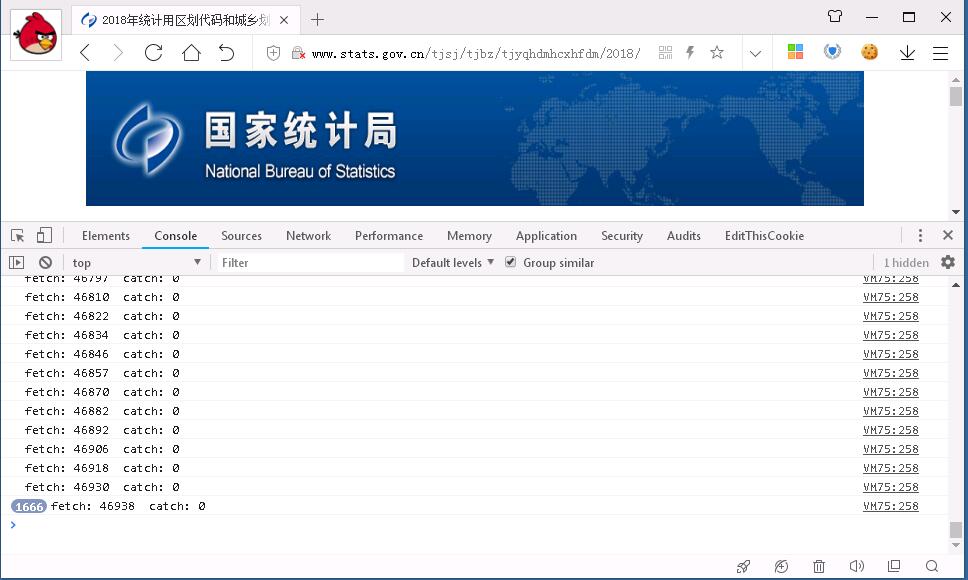968x580 pixels.
Task: Click the skin shirt icon in title bar
Action: 835,17
